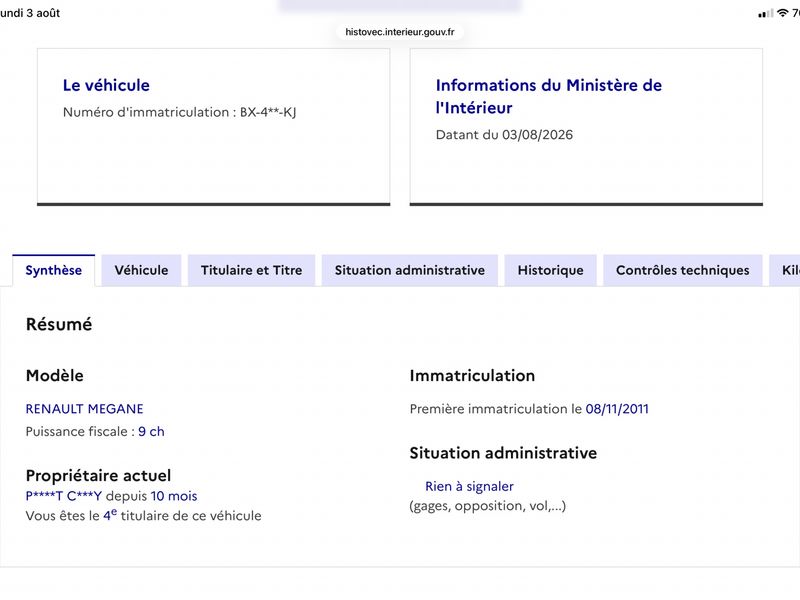Click the registration number BX-4**-KJ
800x600 pixels.
tap(268, 112)
